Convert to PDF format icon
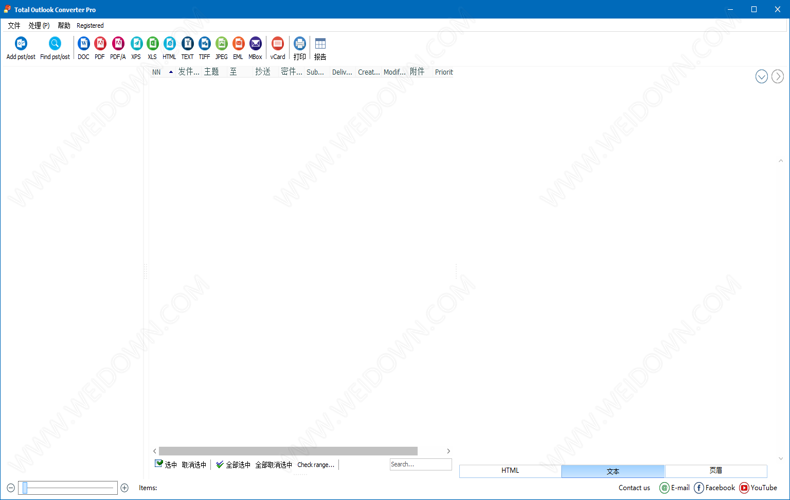 [x=100, y=46]
